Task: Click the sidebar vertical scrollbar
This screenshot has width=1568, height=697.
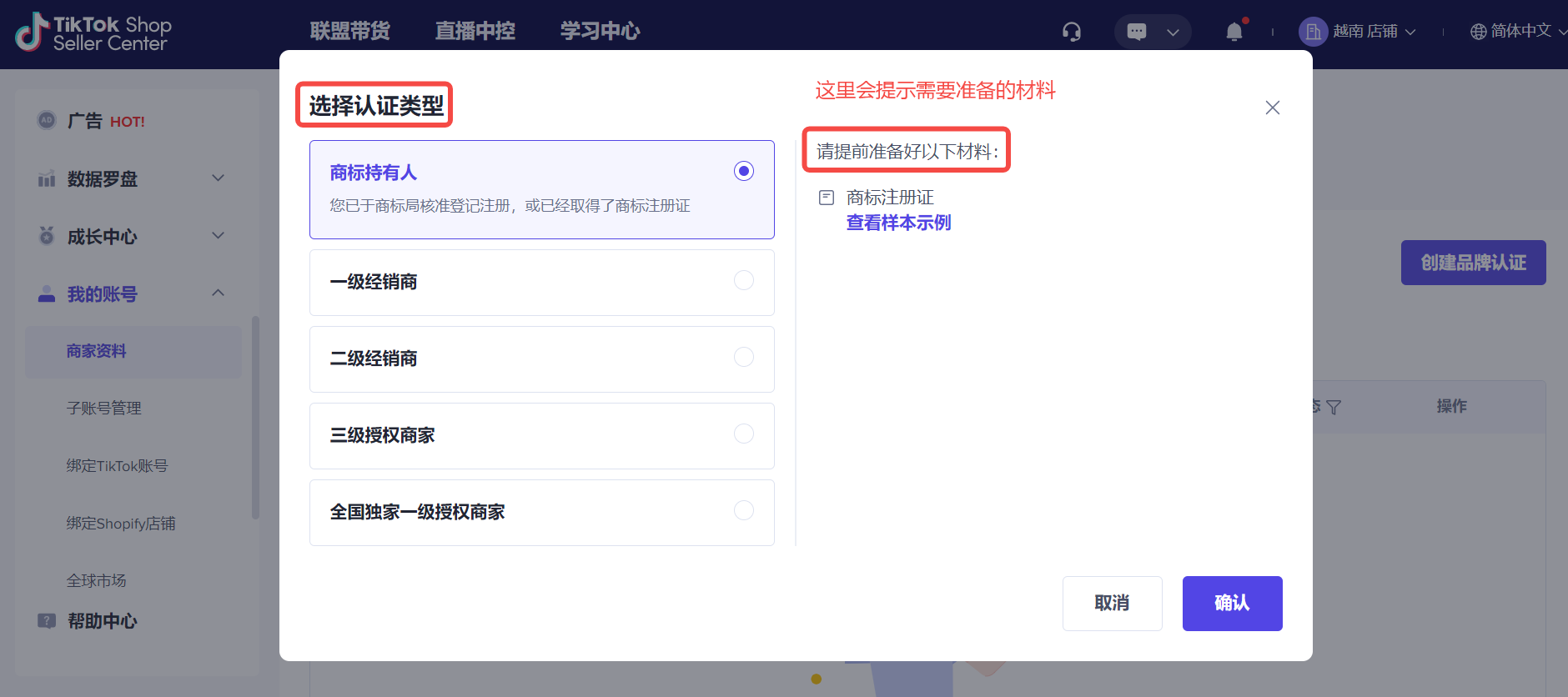Action: click(x=255, y=417)
